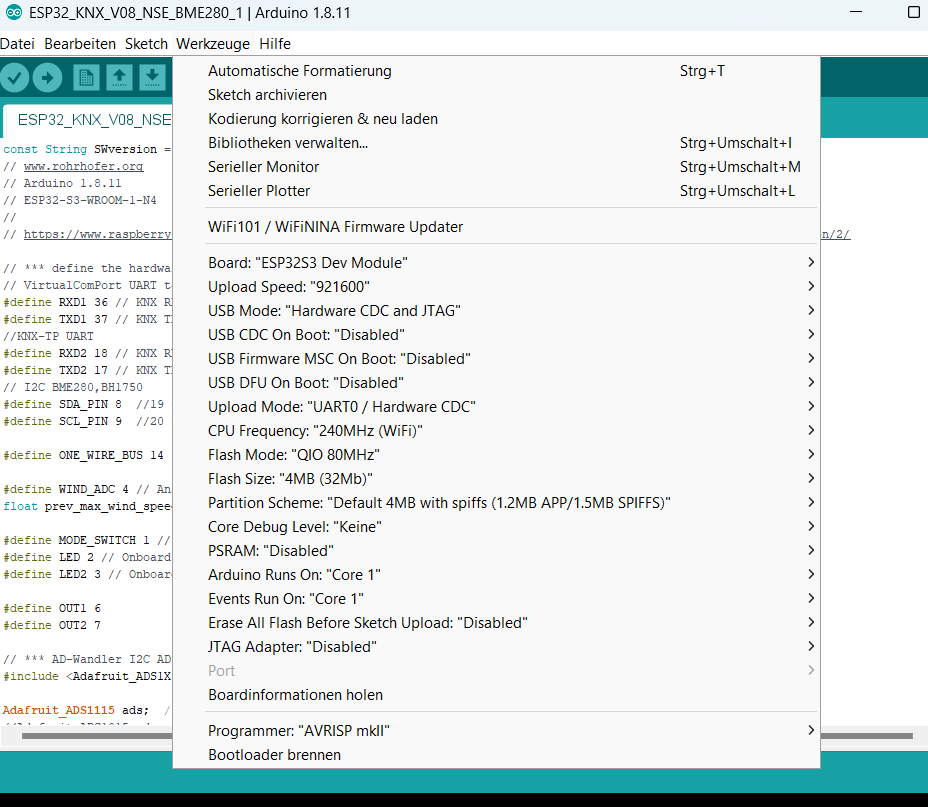
Task: Click the Verify checkmark toolbar icon
Action: click(15, 78)
